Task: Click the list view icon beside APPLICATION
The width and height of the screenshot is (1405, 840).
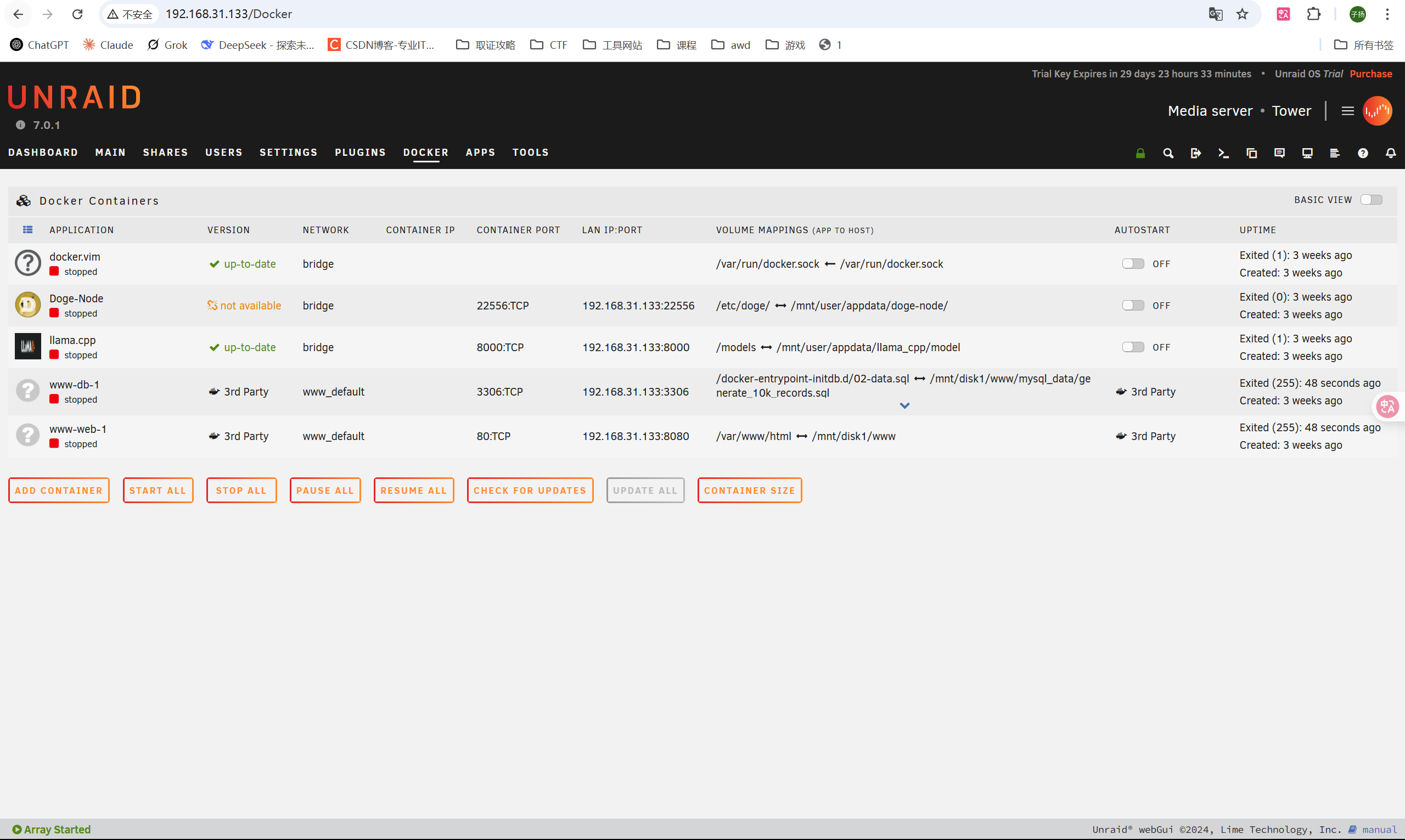Action: 28,230
